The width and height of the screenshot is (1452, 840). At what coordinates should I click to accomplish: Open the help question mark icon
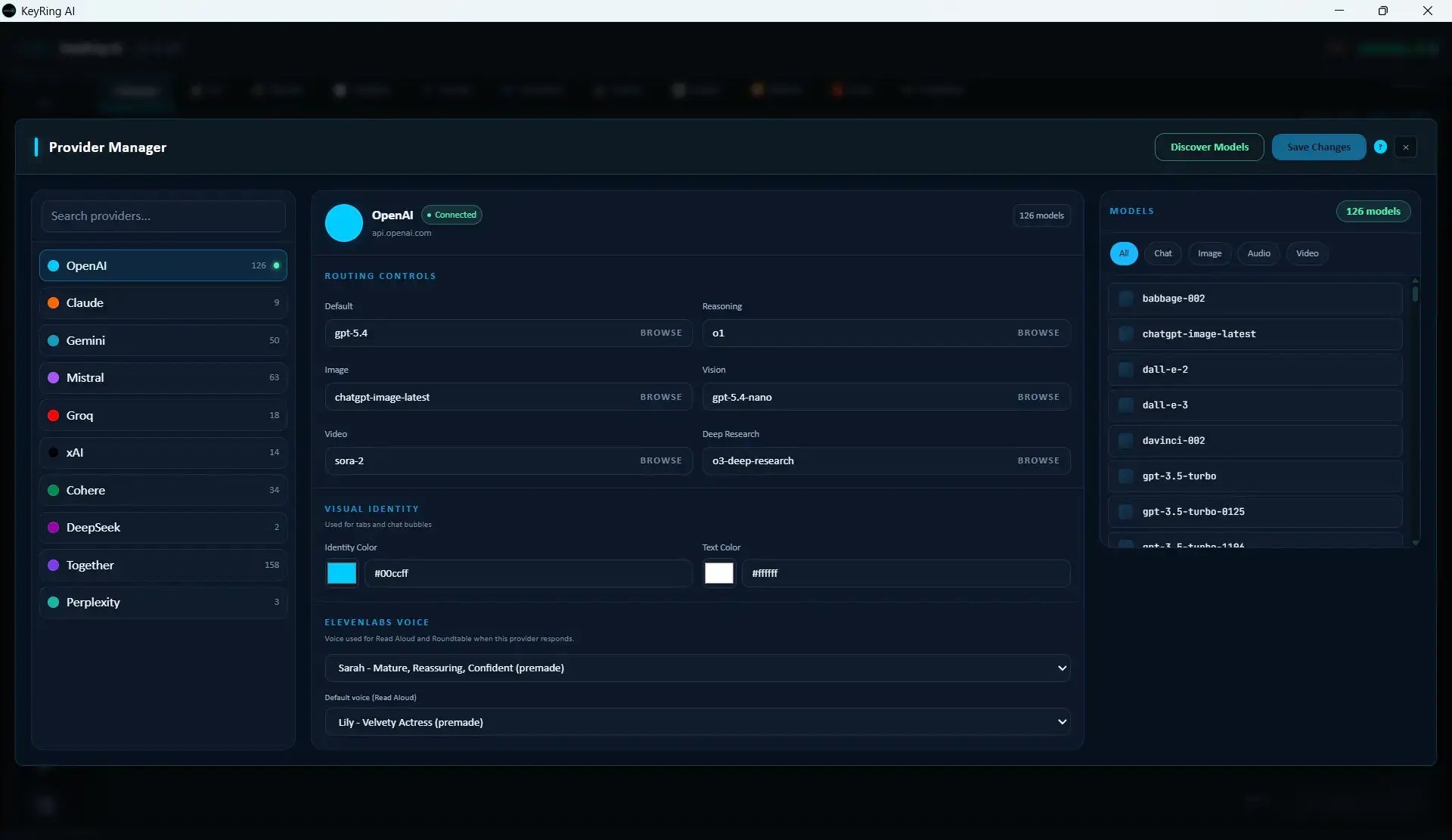[x=1380, y=147]
